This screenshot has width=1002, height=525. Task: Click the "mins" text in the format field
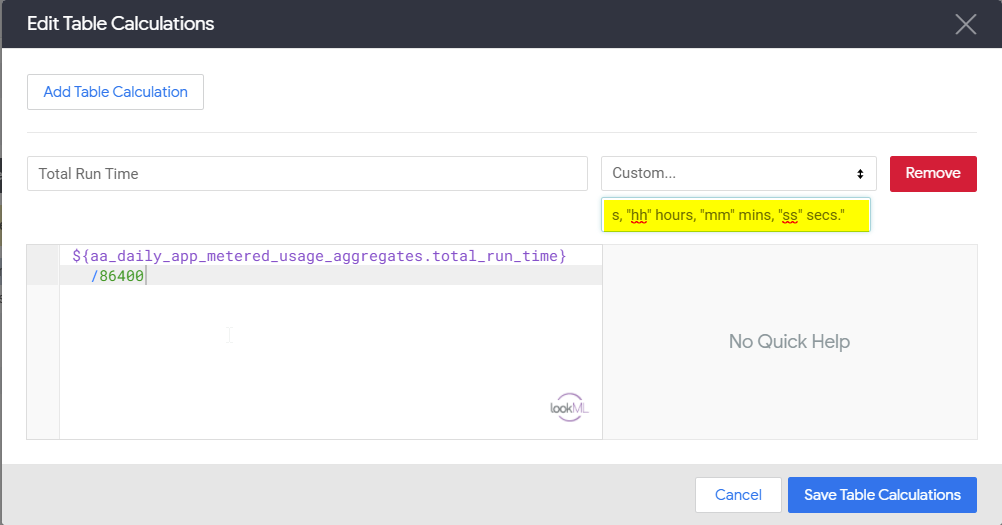[755, 215]
